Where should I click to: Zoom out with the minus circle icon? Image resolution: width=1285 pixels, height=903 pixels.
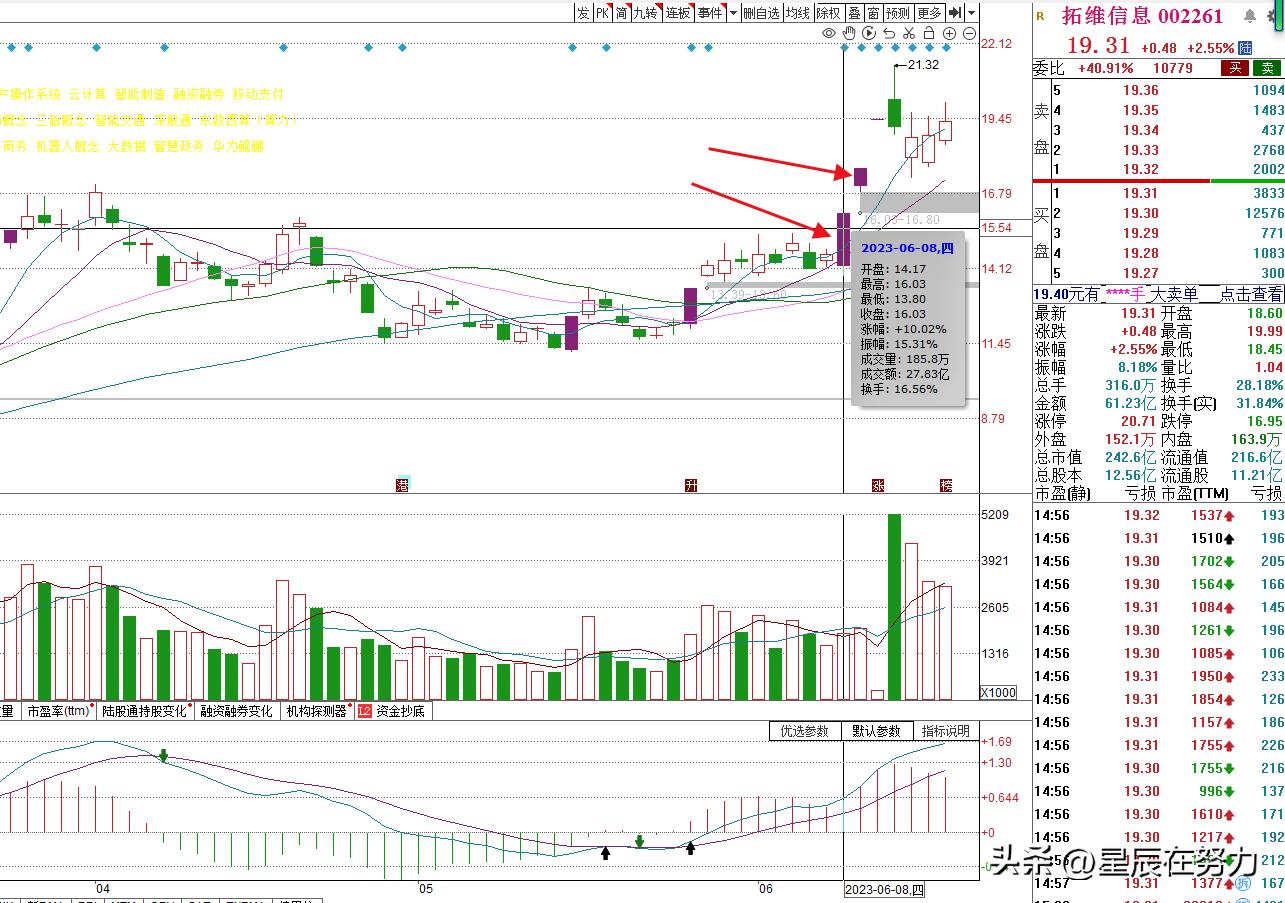tap(969, 34)
